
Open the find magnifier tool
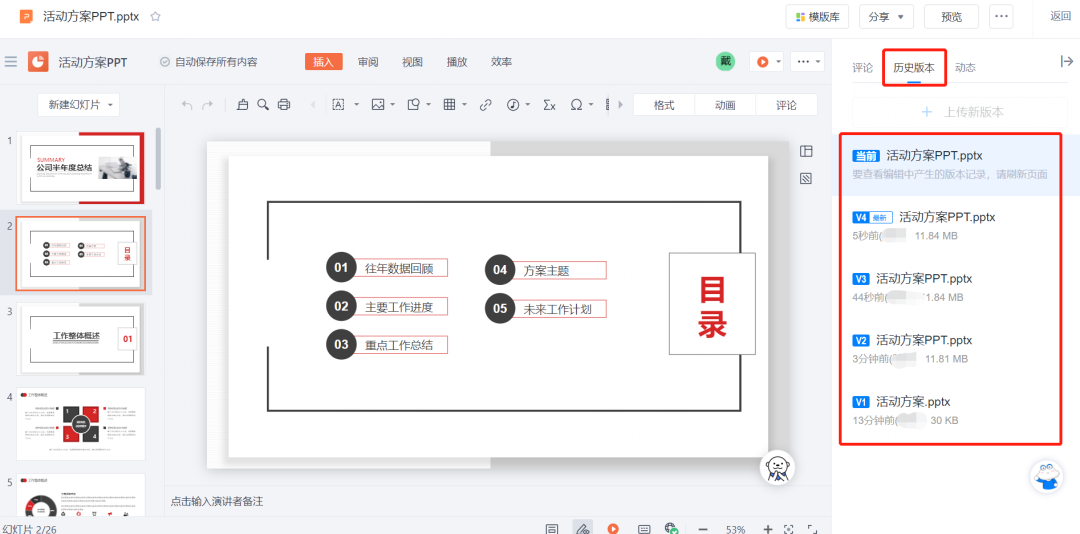pos(262,105)
